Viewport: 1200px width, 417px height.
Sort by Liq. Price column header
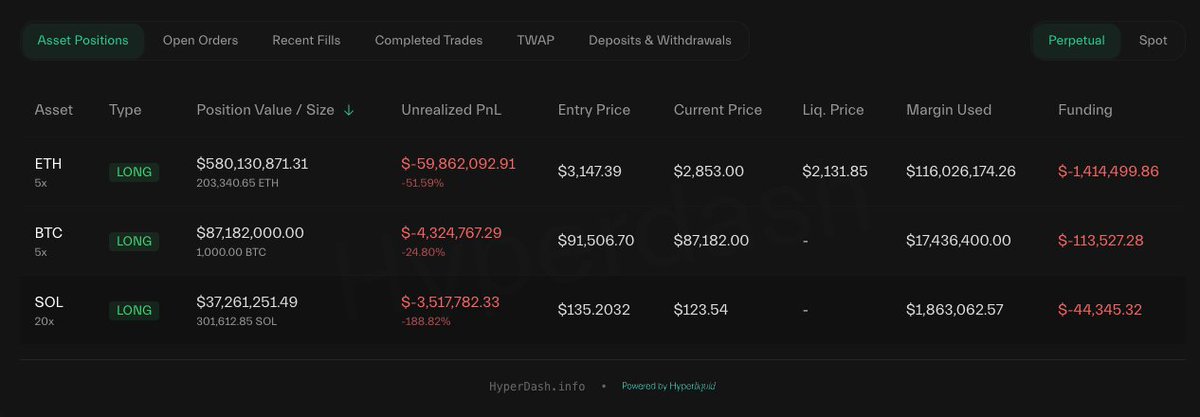pyautogui.click(x=833, y=110)
